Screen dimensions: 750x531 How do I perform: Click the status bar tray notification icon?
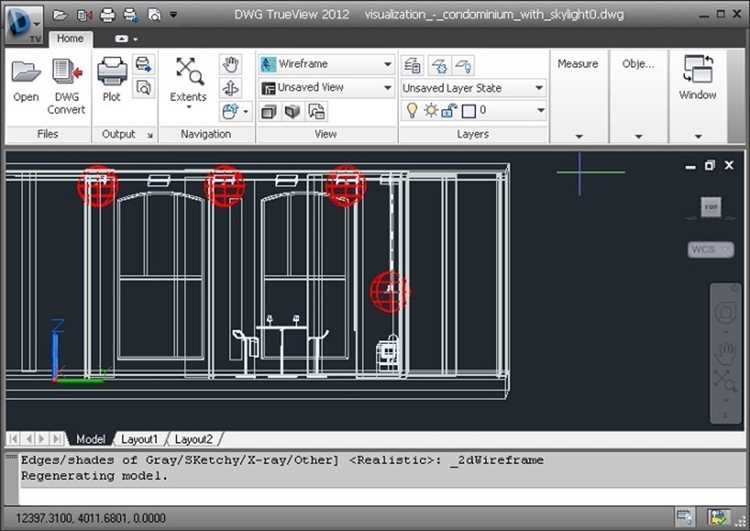(x=719, y=518)
